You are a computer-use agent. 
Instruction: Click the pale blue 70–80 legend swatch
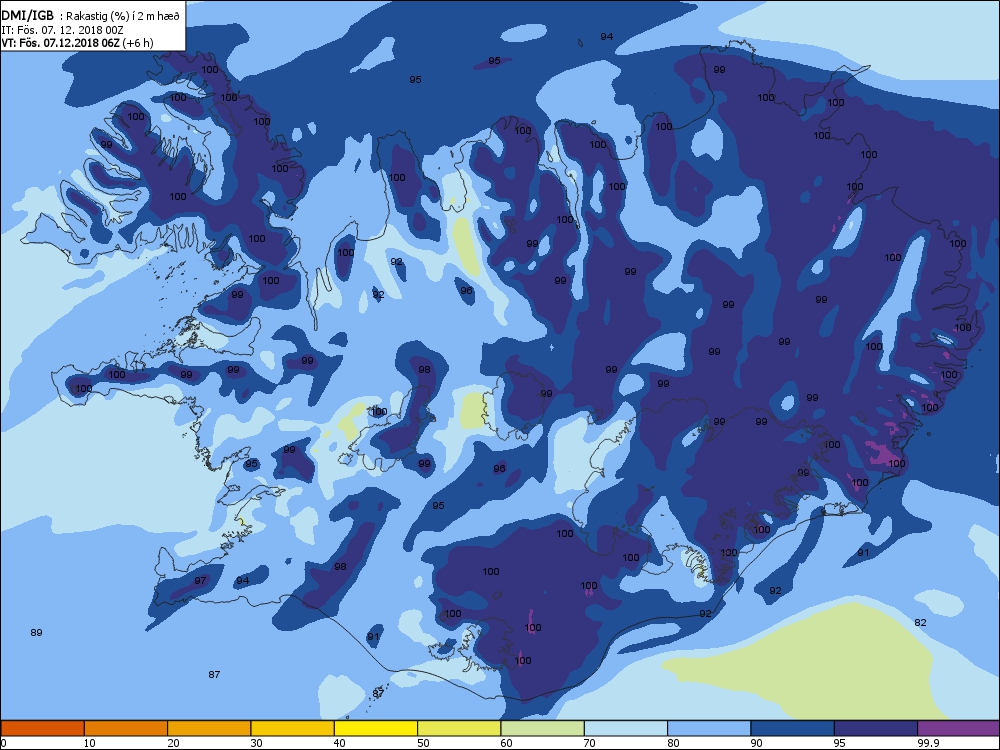[x=626, y=728]
